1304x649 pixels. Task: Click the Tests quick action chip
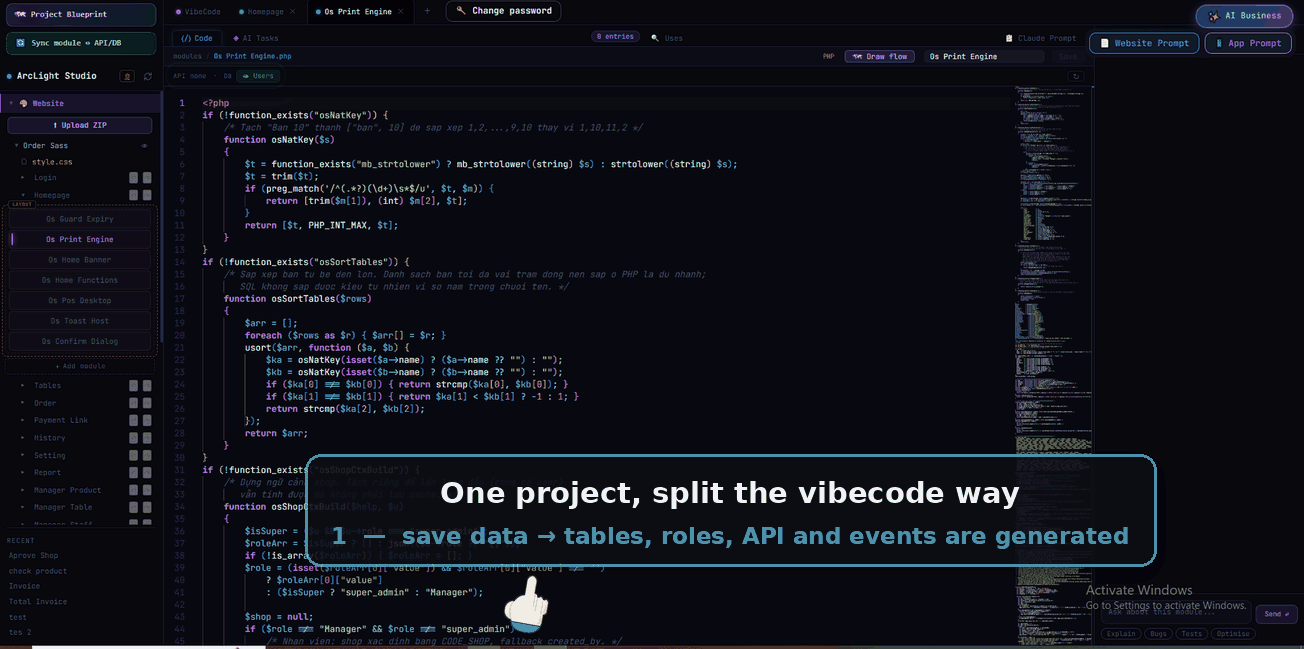tap(1191, 634)
